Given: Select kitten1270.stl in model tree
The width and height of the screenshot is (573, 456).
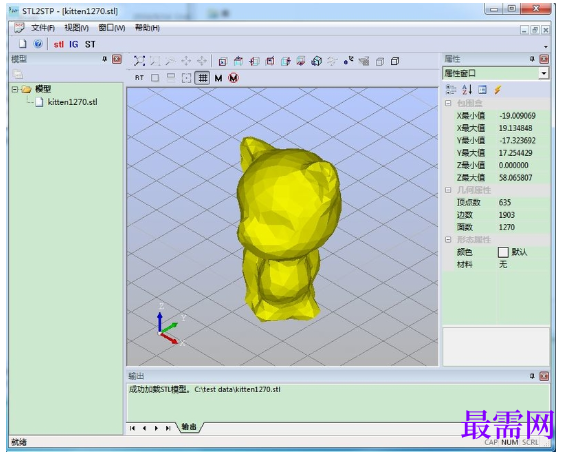Looking at the screenshot, I should [x=72, y=102].
